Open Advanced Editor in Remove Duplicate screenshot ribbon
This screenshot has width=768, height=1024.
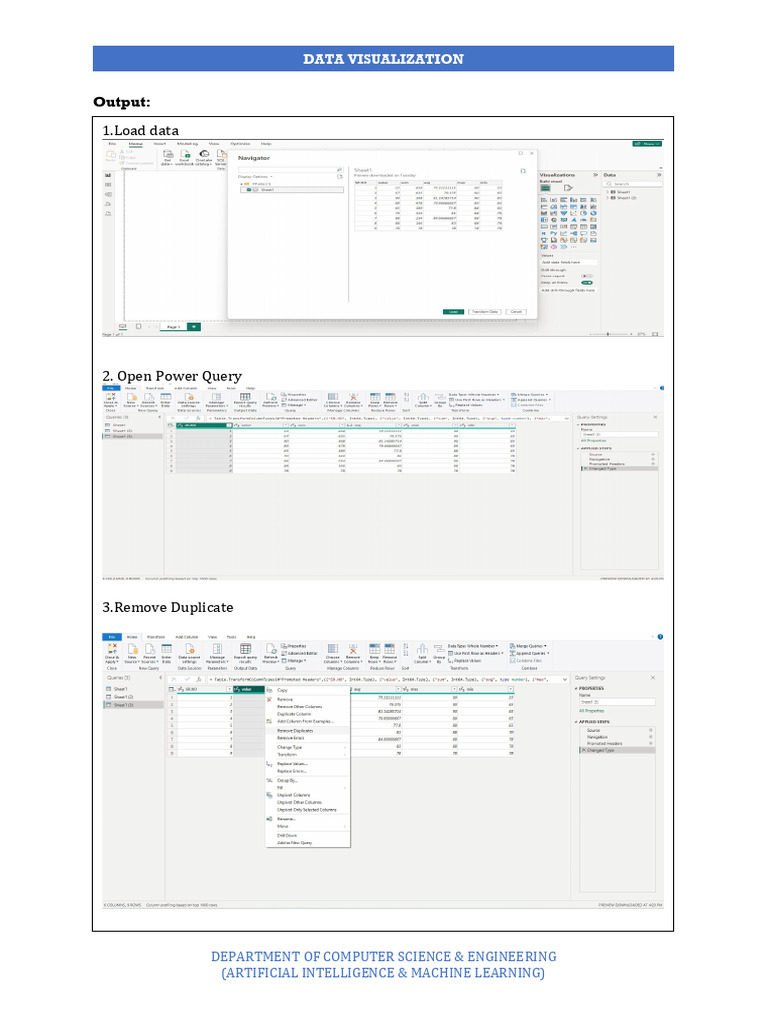pyautogui.click(x=300, y=653)
